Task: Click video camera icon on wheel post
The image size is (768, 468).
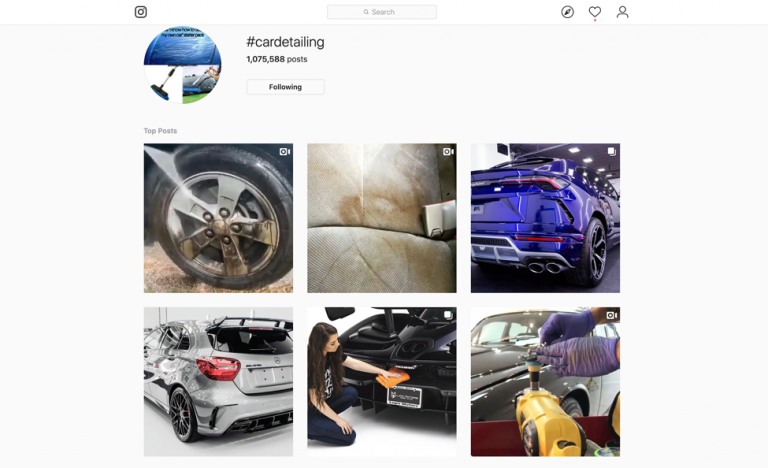Action: point(285,152)
